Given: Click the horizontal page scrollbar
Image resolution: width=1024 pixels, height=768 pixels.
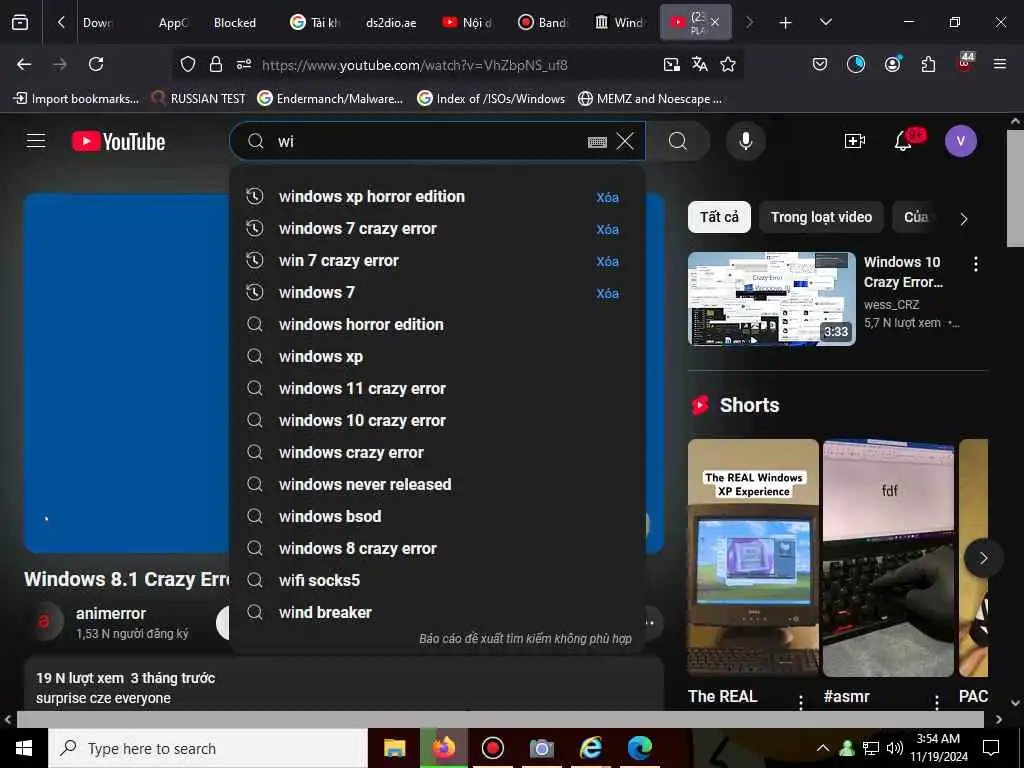Looking at the screenshot, I should click(500, 719).
